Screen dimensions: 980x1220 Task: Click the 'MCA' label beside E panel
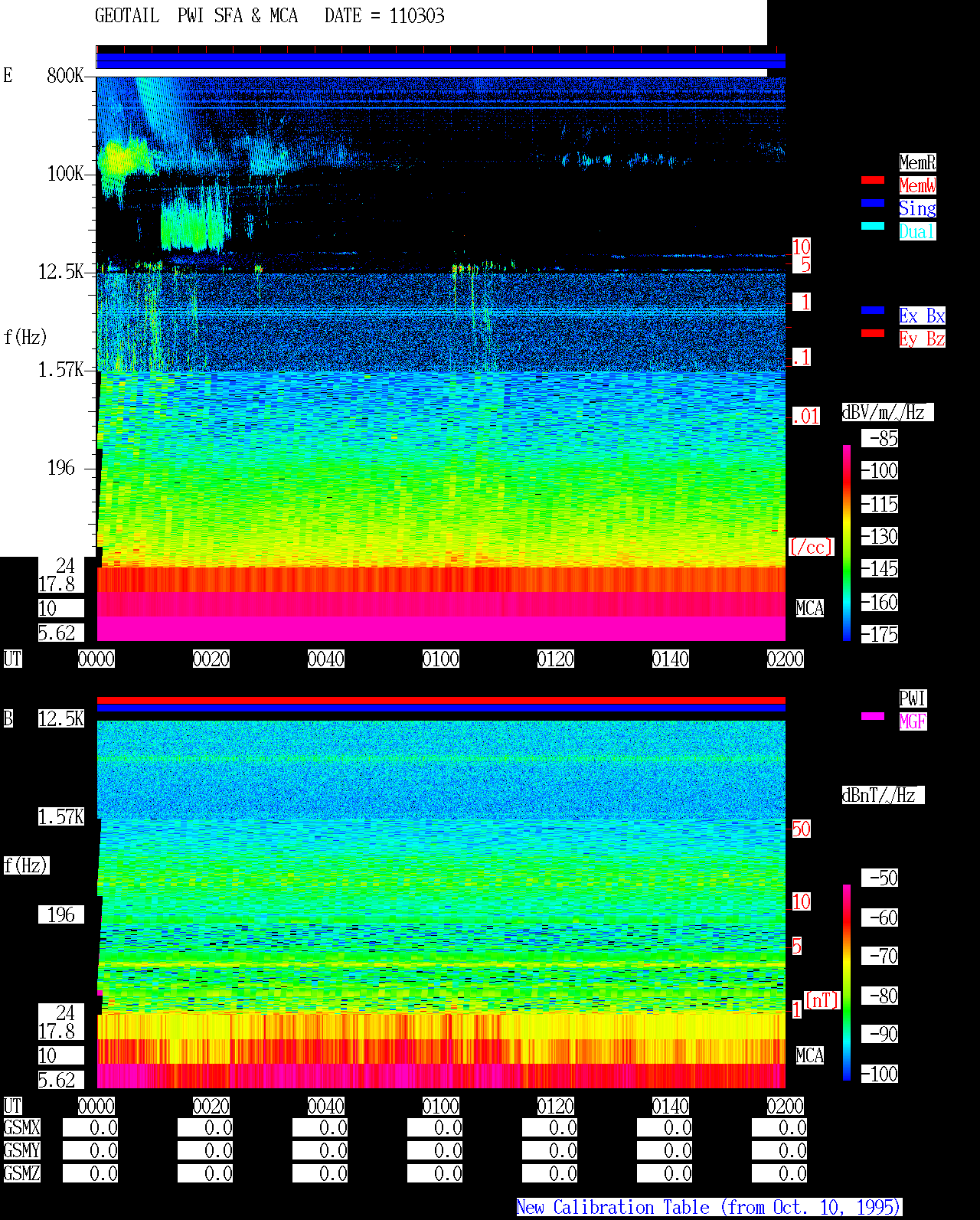pos(810,608)
